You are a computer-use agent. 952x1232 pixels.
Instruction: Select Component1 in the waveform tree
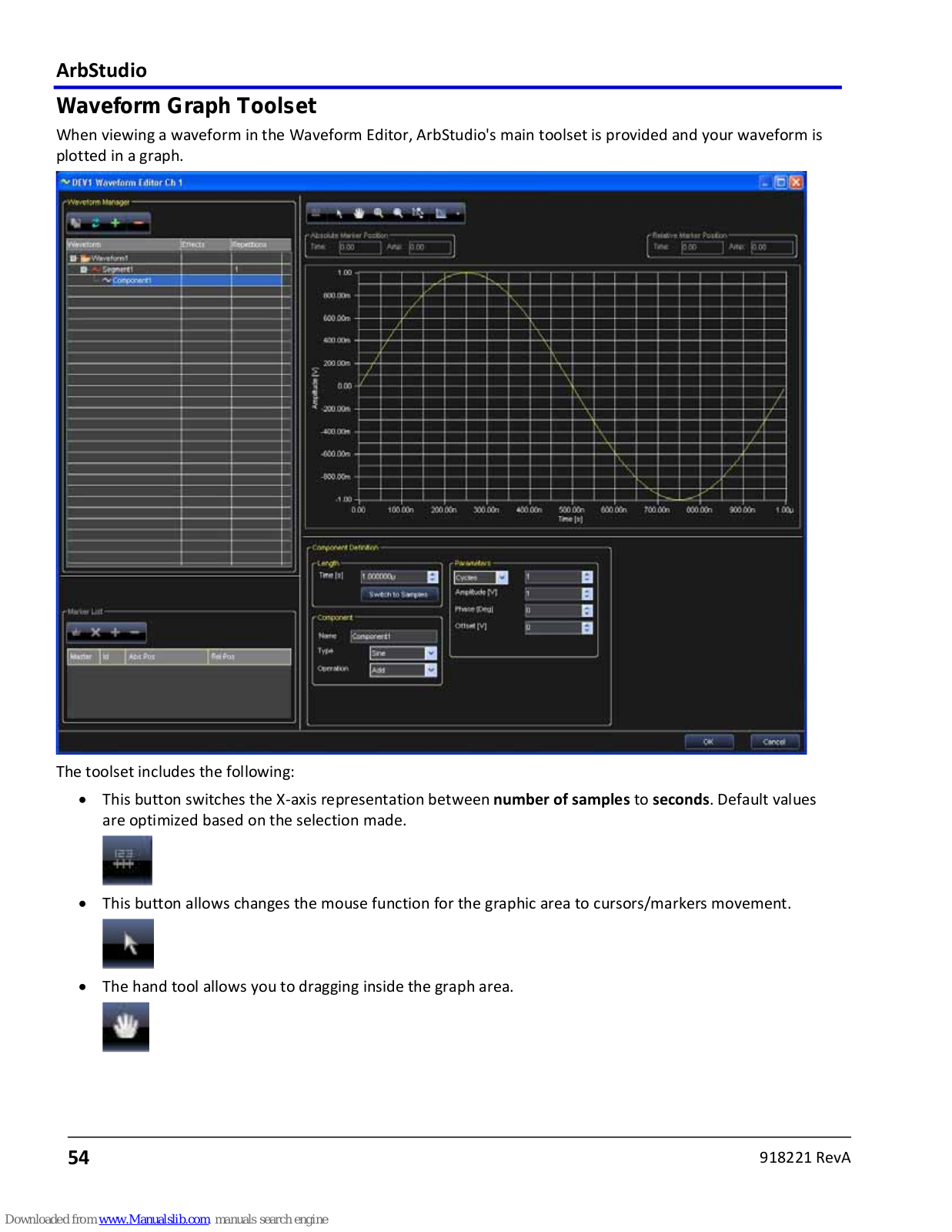coord(132,280)
